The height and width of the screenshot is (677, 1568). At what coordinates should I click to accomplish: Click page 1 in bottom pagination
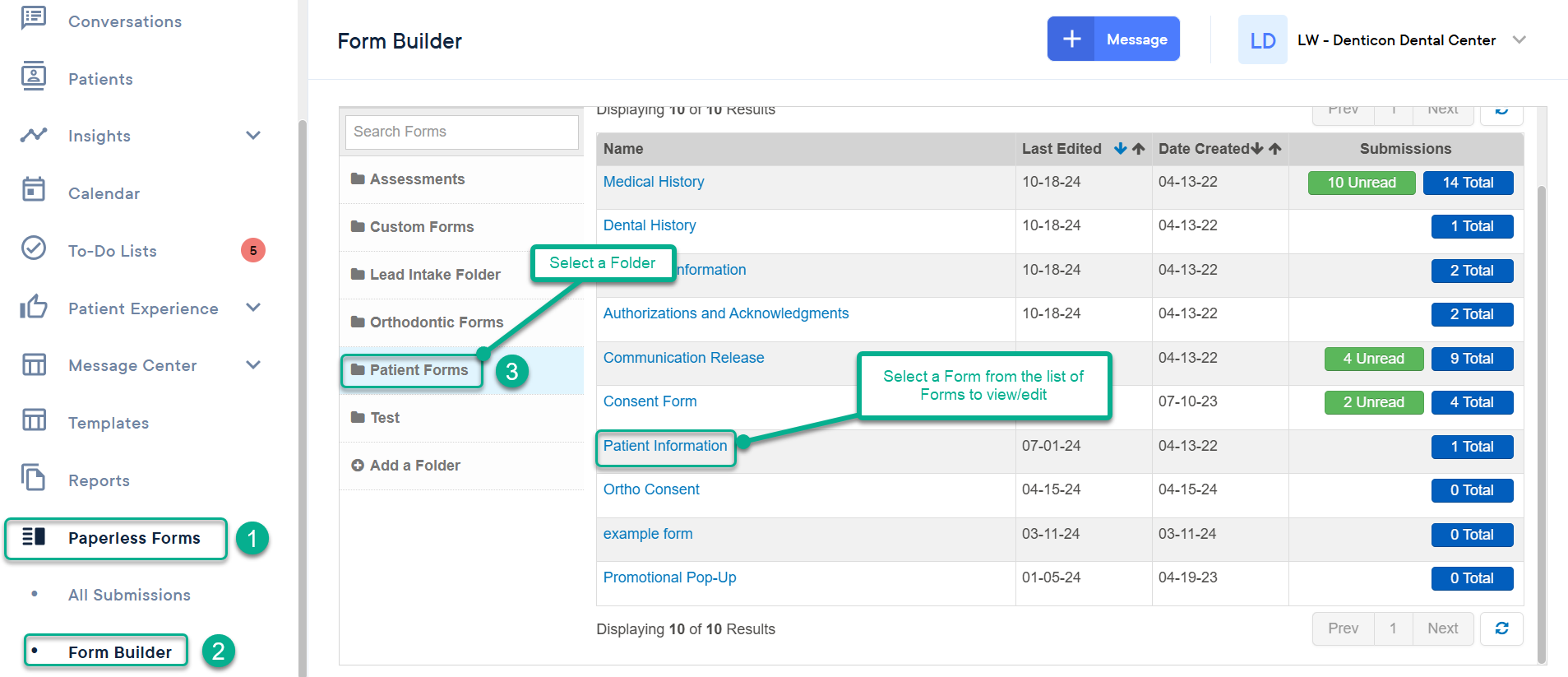point(1393,628)
